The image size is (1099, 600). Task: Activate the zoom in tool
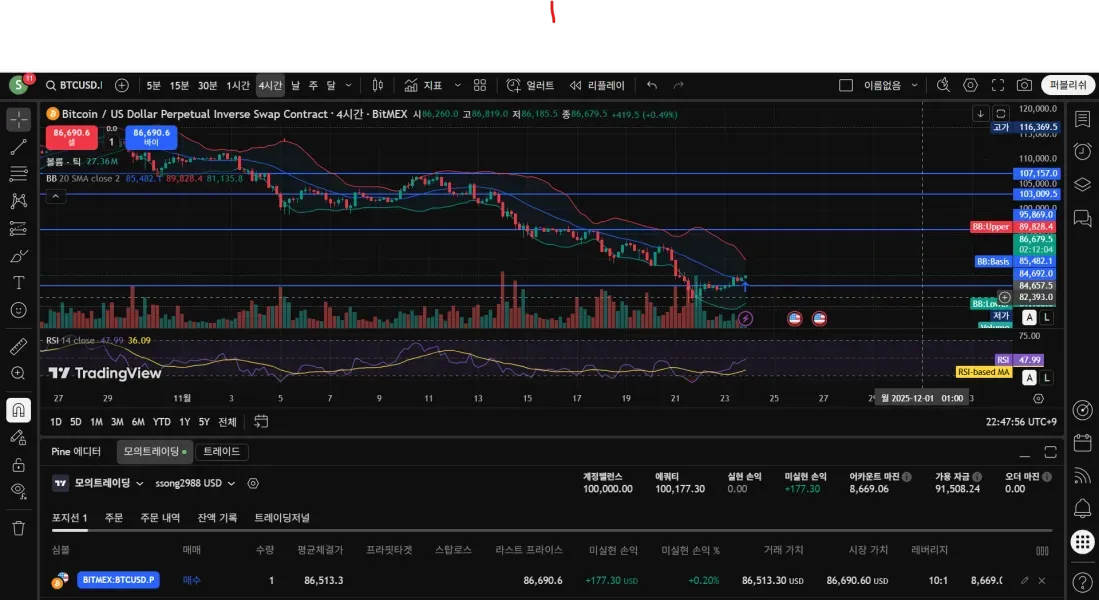pyautogui.click(x=19, y=374)
